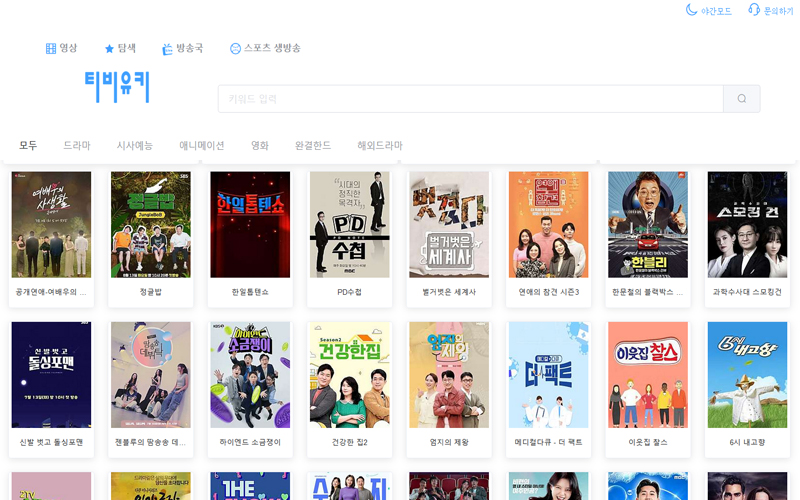Open the 방송국 broadcasters link
The image size is (800, 500).
pos(190,48)
